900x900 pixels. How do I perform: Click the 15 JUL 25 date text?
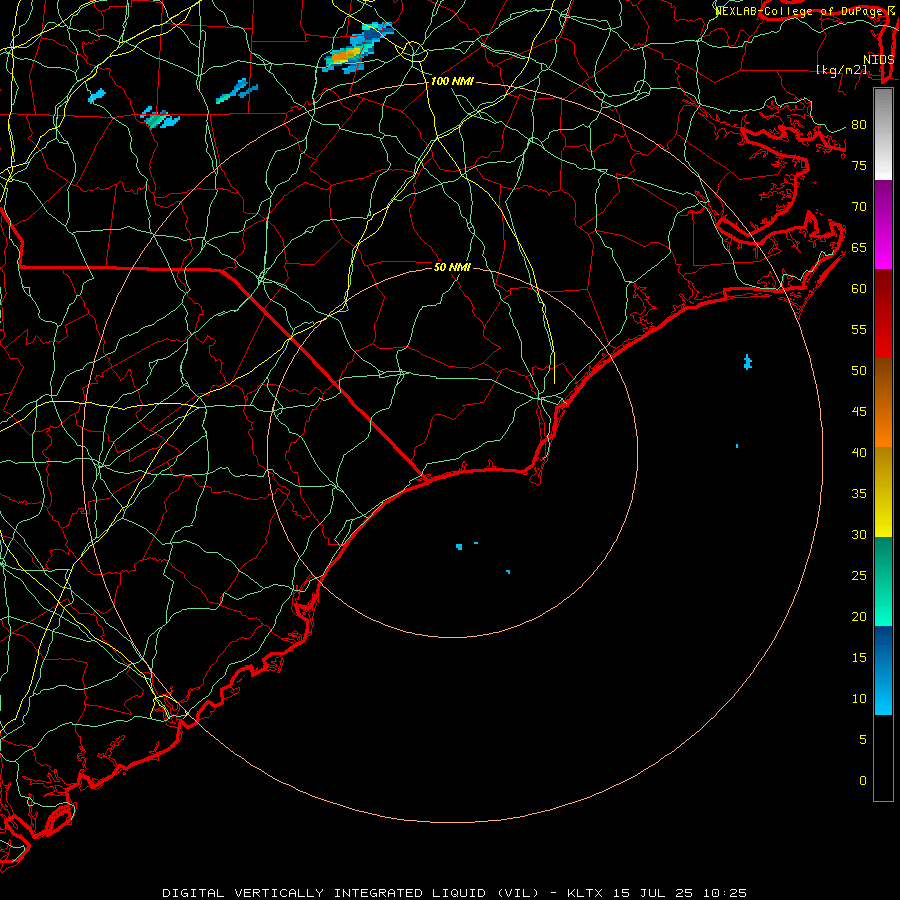(654, 893)
